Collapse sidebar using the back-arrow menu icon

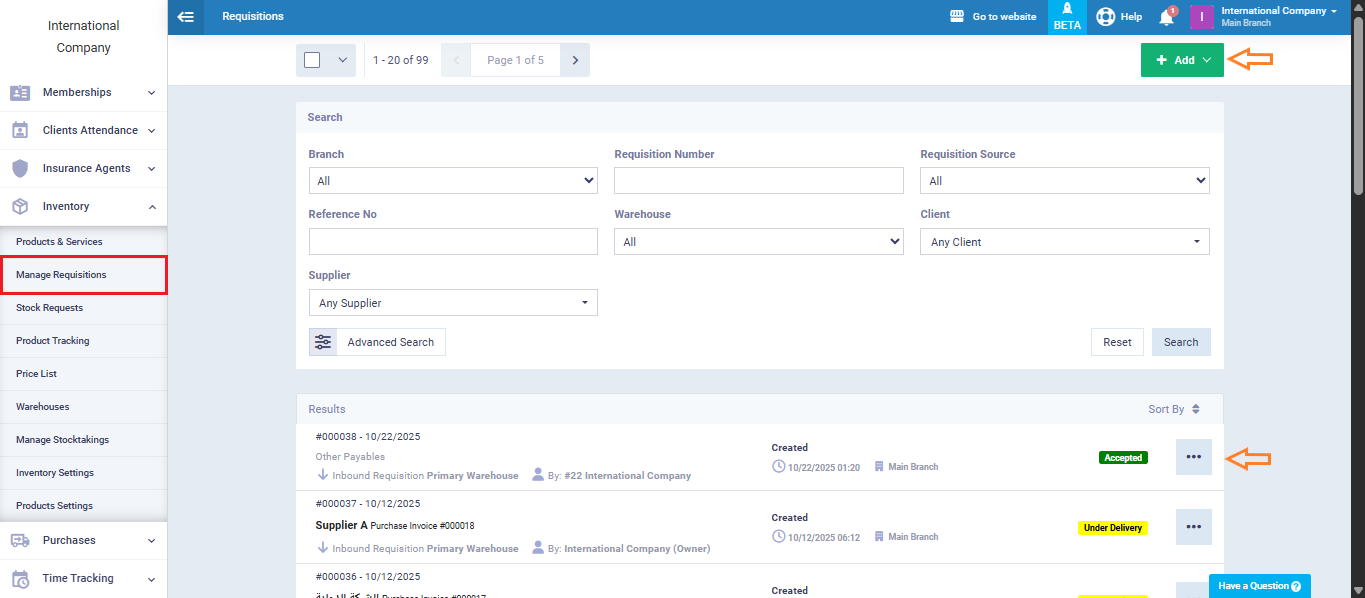[x=185, y=17]
